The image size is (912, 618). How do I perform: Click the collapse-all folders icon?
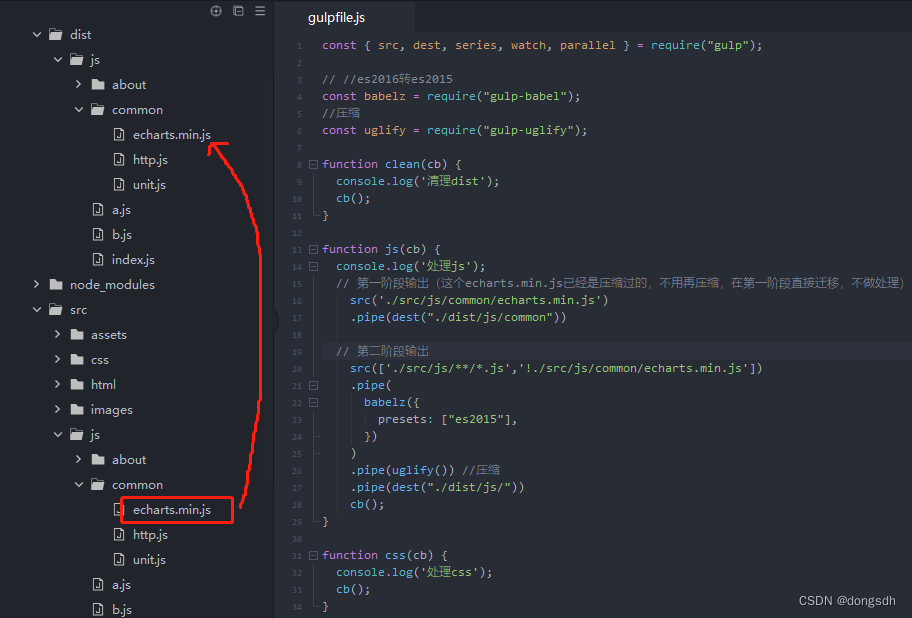pyautogui.click(x=237, y=9)
